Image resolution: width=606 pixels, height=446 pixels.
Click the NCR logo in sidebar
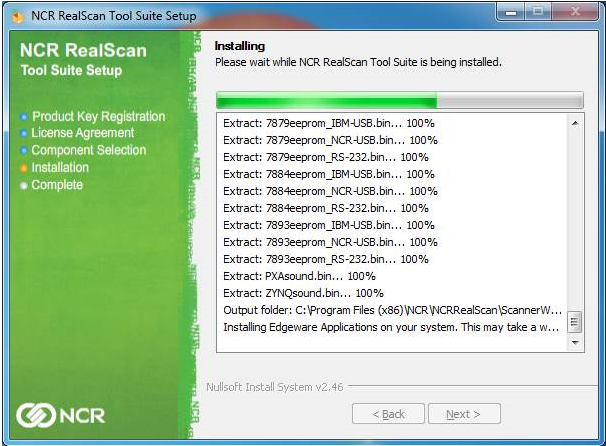coord(60,415)
